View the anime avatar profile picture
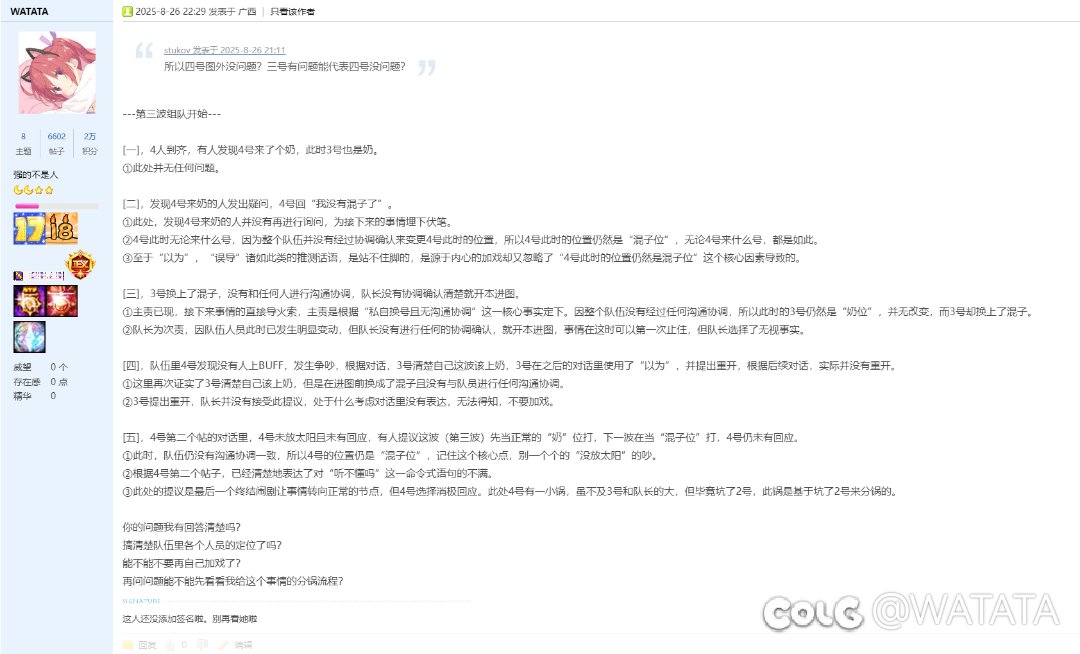1080x654 pixels. (x=56, y=72)
